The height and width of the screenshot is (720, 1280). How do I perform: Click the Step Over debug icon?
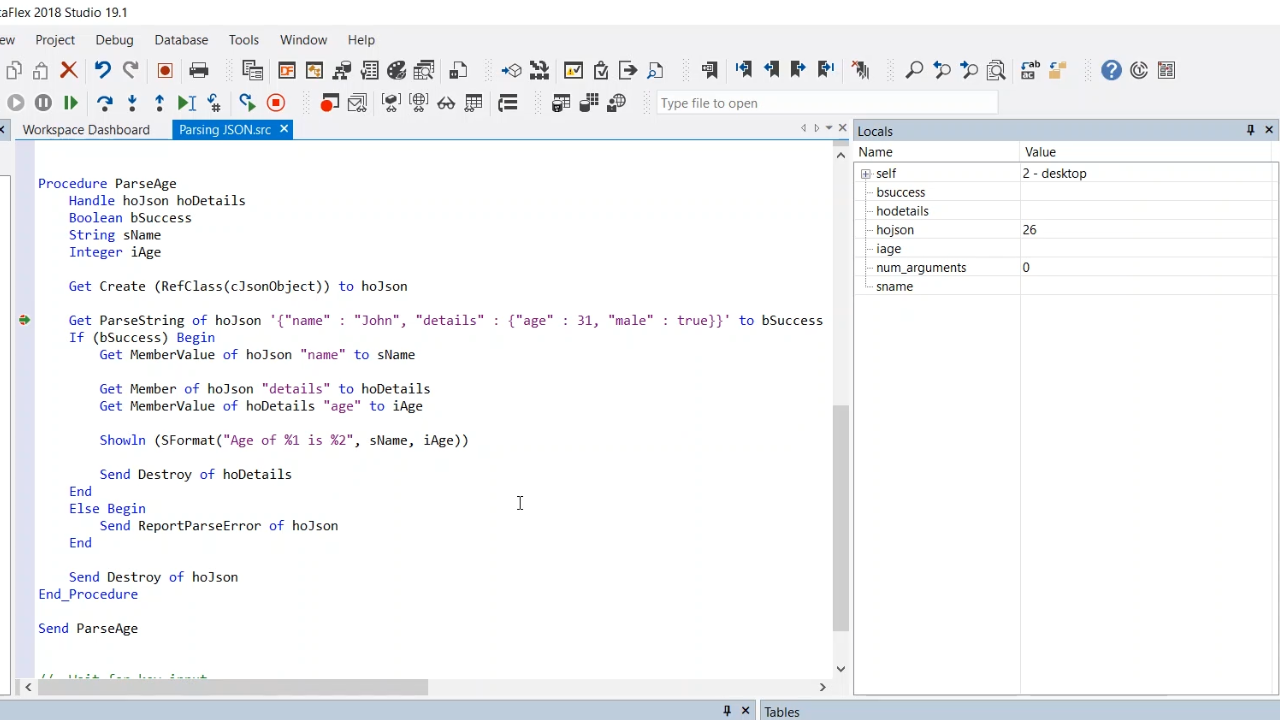point(104,103)
